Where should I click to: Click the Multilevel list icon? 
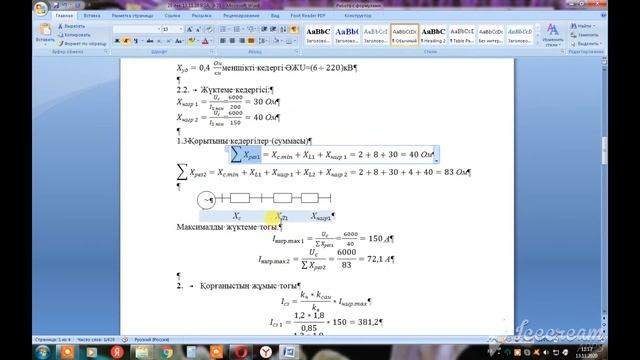coord(251,29)
